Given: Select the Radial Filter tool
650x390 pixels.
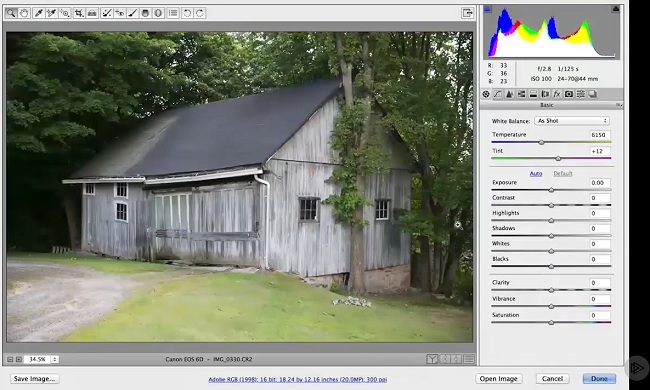Looking at the screenshot, I should pos(158,13).
